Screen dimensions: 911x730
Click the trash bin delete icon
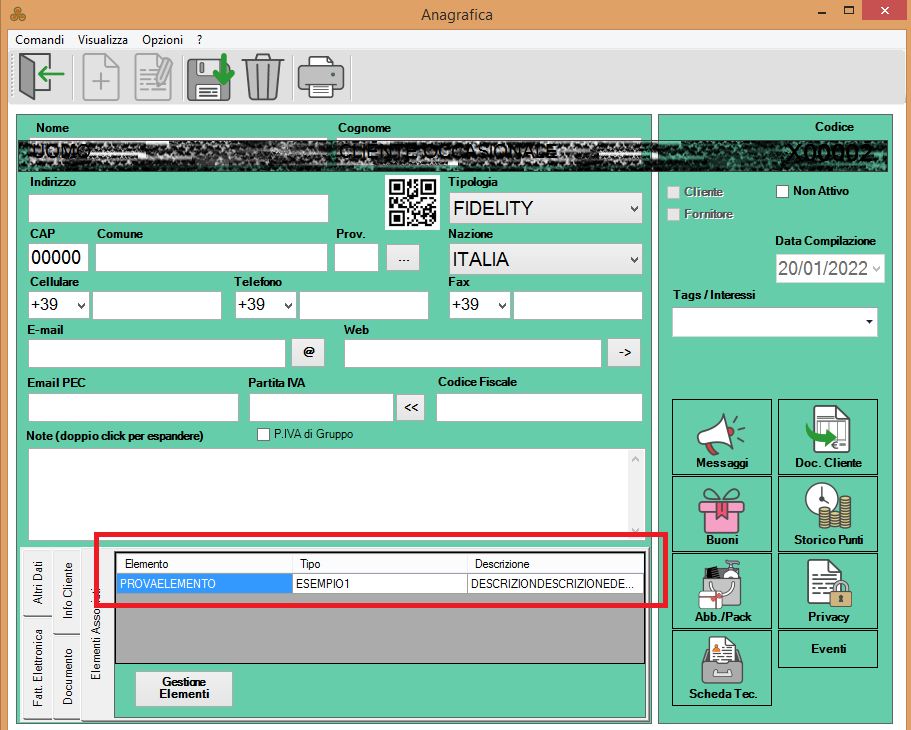(x=263, y=77)
